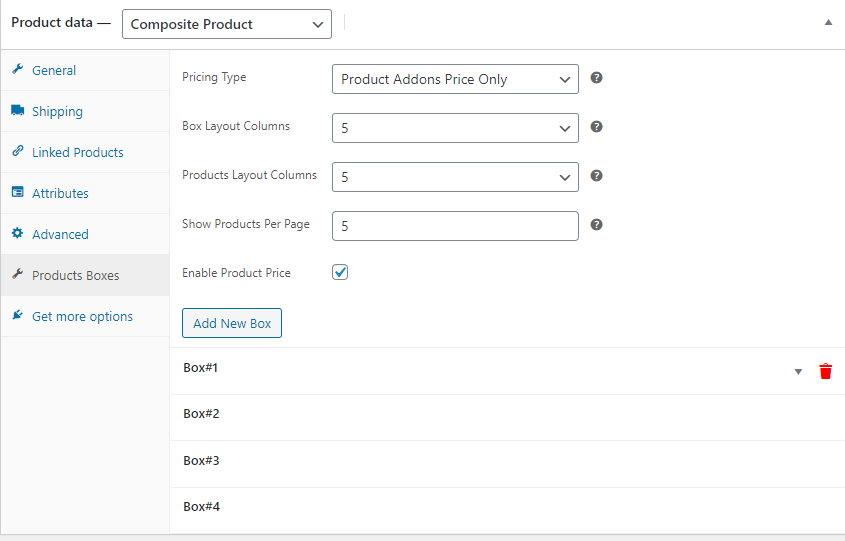Click the chain link icon beside Linked Products
This screenshot has height=541, width=845.
pos(18,151)
